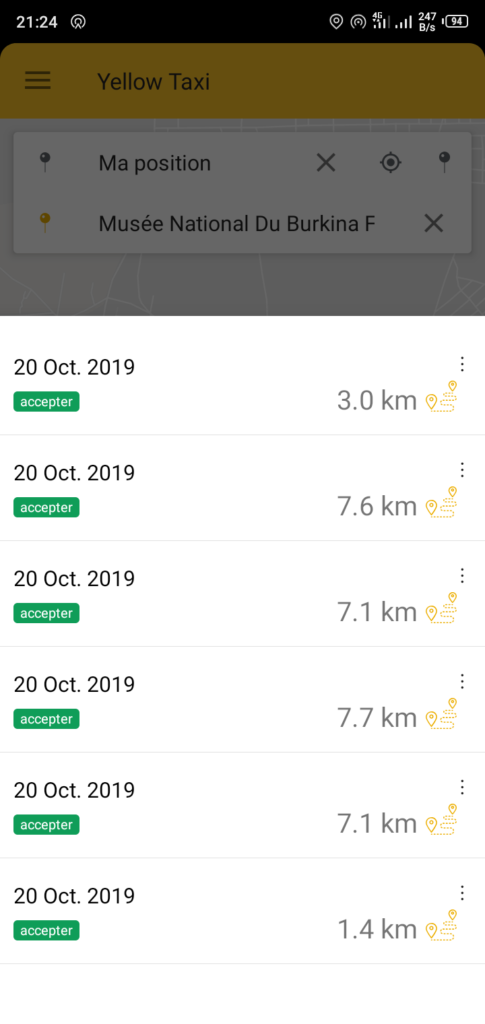Viewport: 485px width, 1024px height.
Task: Open three-dot menu of the 3.0 km ride
Action: coord(462,364)
